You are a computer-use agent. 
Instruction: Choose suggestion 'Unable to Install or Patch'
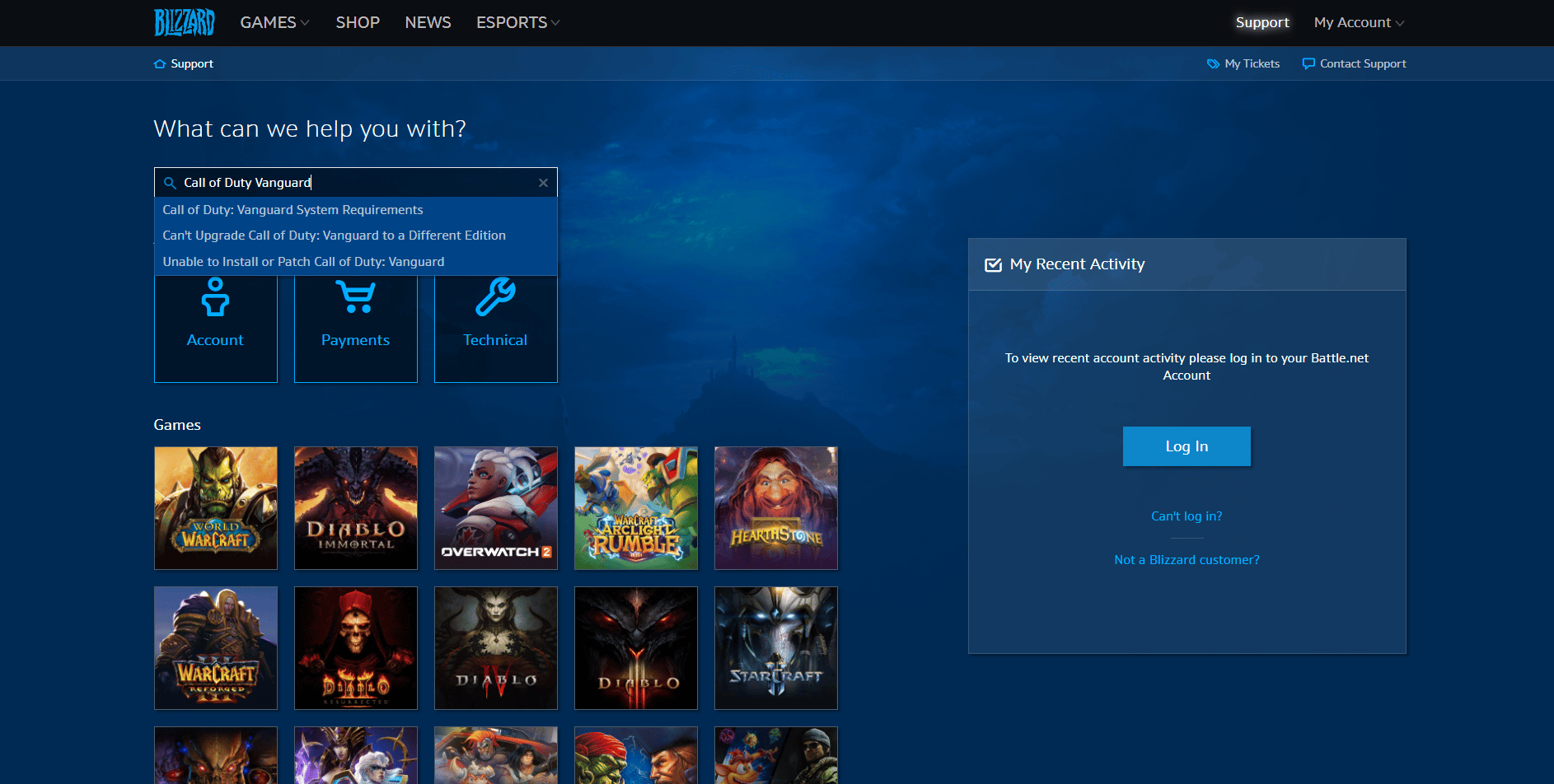356,262
